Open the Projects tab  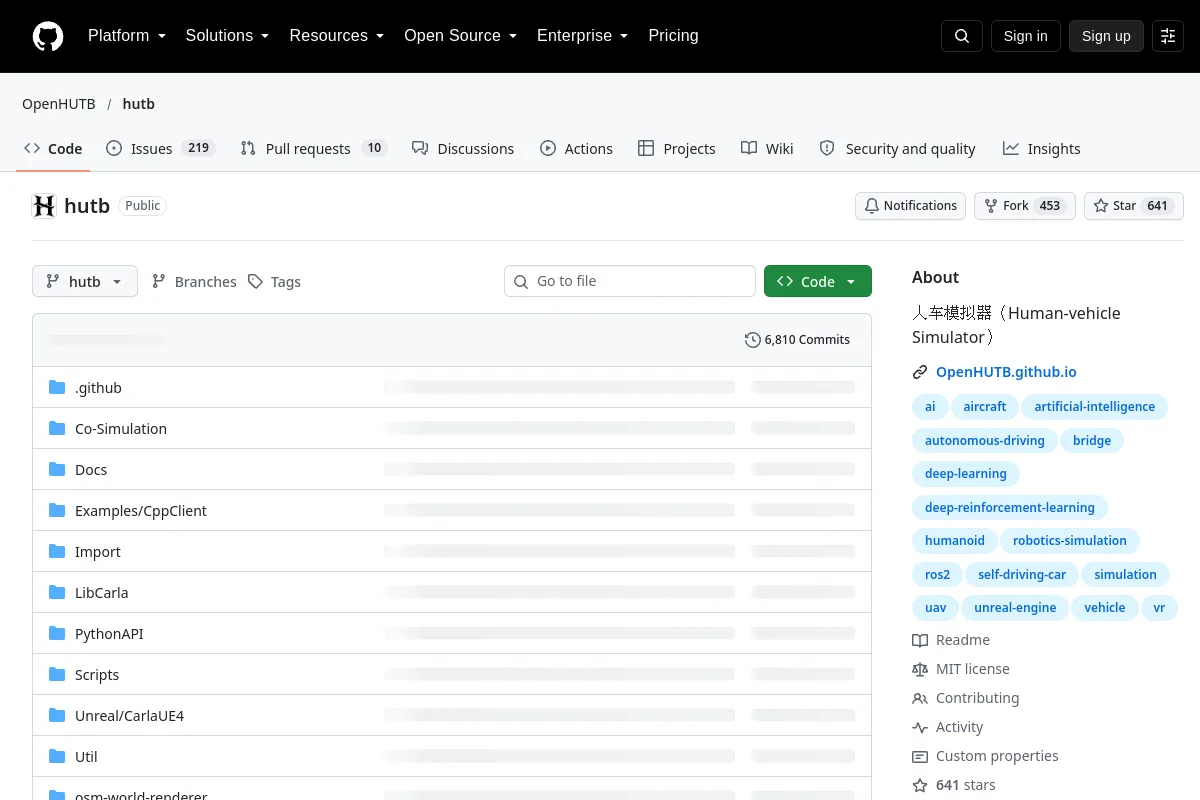pos(677,149)
